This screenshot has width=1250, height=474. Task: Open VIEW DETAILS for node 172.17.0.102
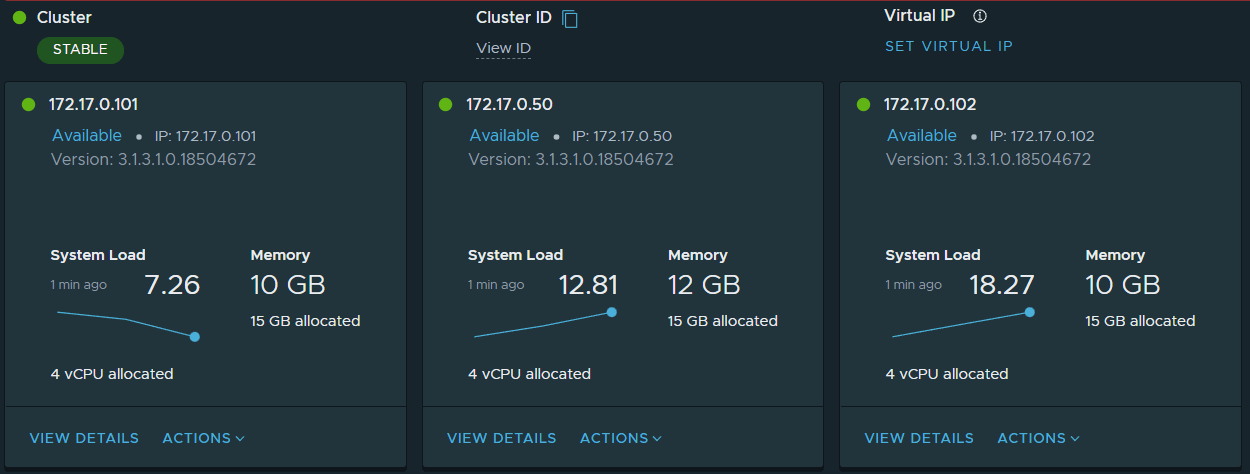(919, 438)
